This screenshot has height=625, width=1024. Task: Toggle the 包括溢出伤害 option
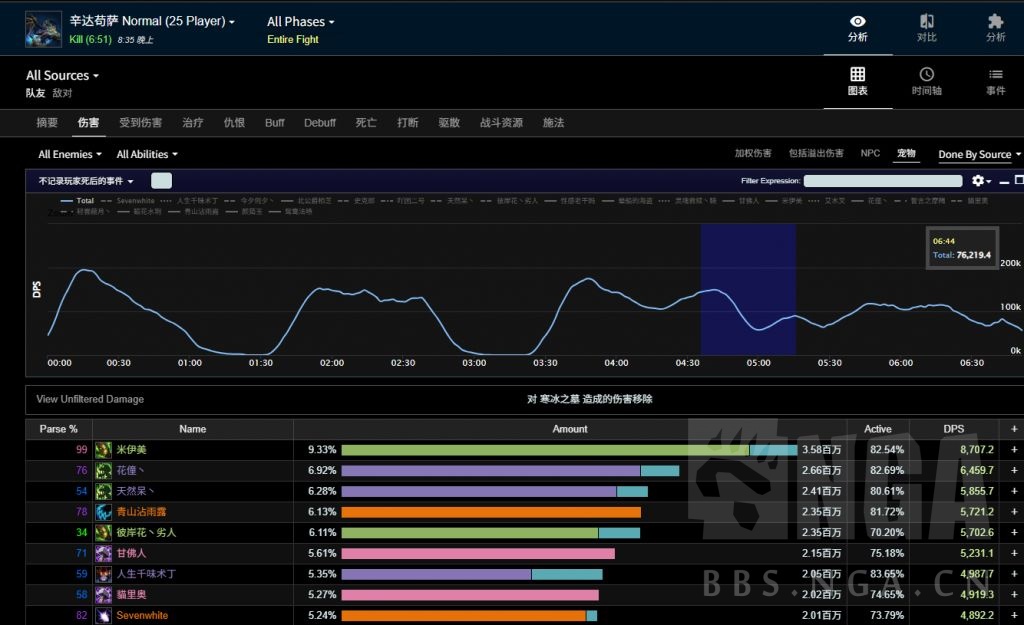pyautogui.click(x=815, y=154)
